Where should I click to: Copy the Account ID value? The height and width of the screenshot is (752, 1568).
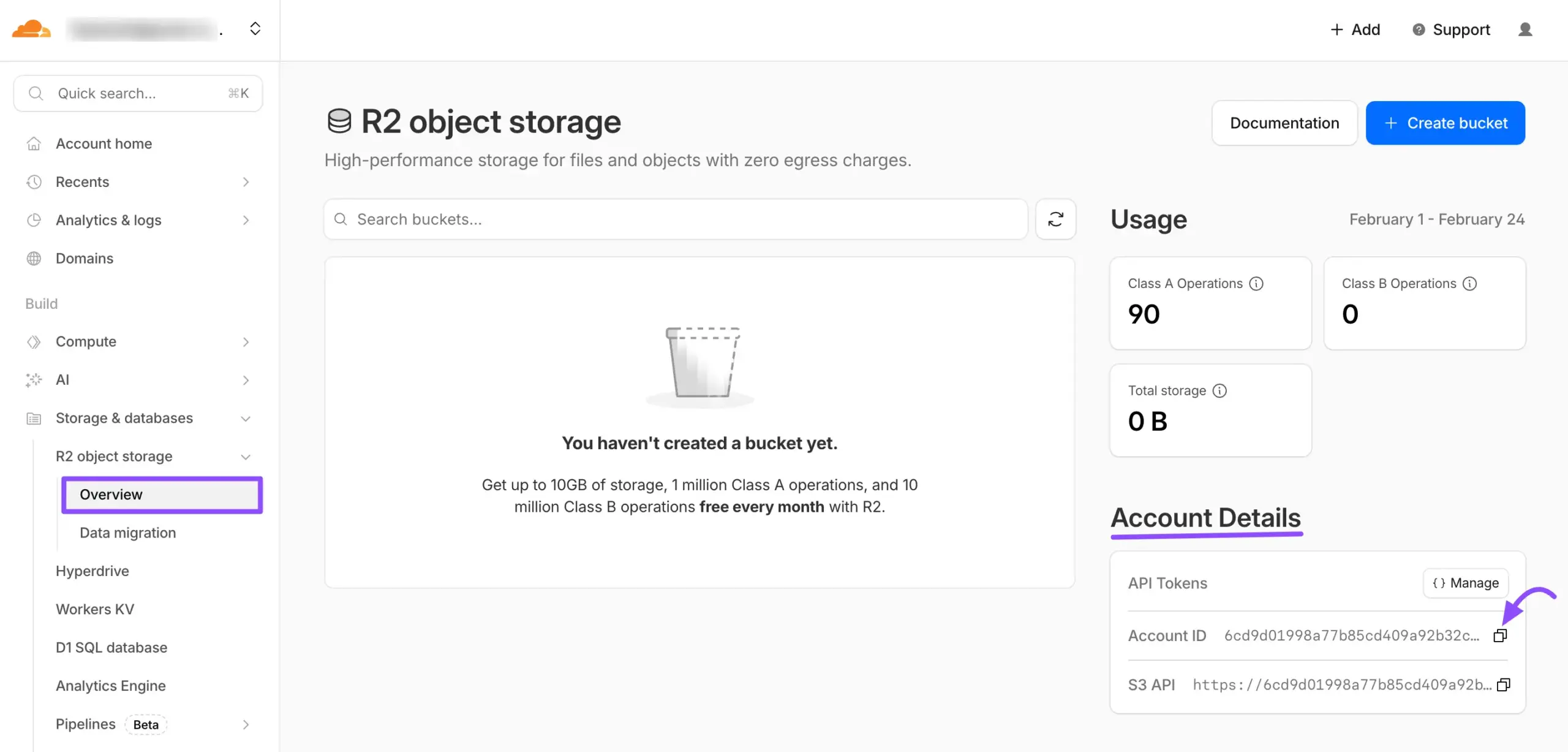click(1499, 636)
